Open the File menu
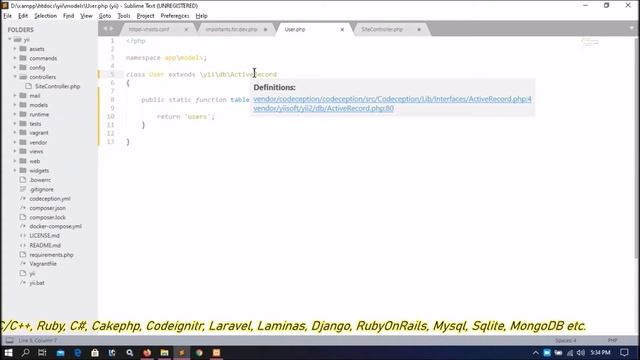This screenshot has height=360, width=640. coord(7,16)
